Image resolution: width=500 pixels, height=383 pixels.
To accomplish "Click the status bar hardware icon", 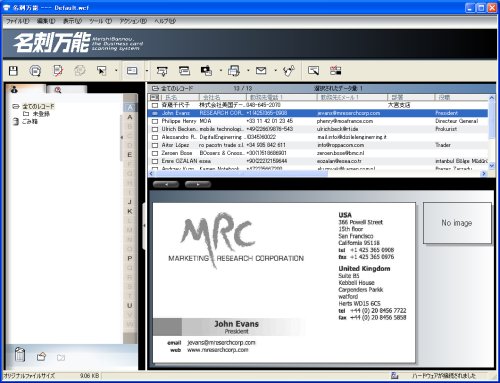I will [395, 376].
